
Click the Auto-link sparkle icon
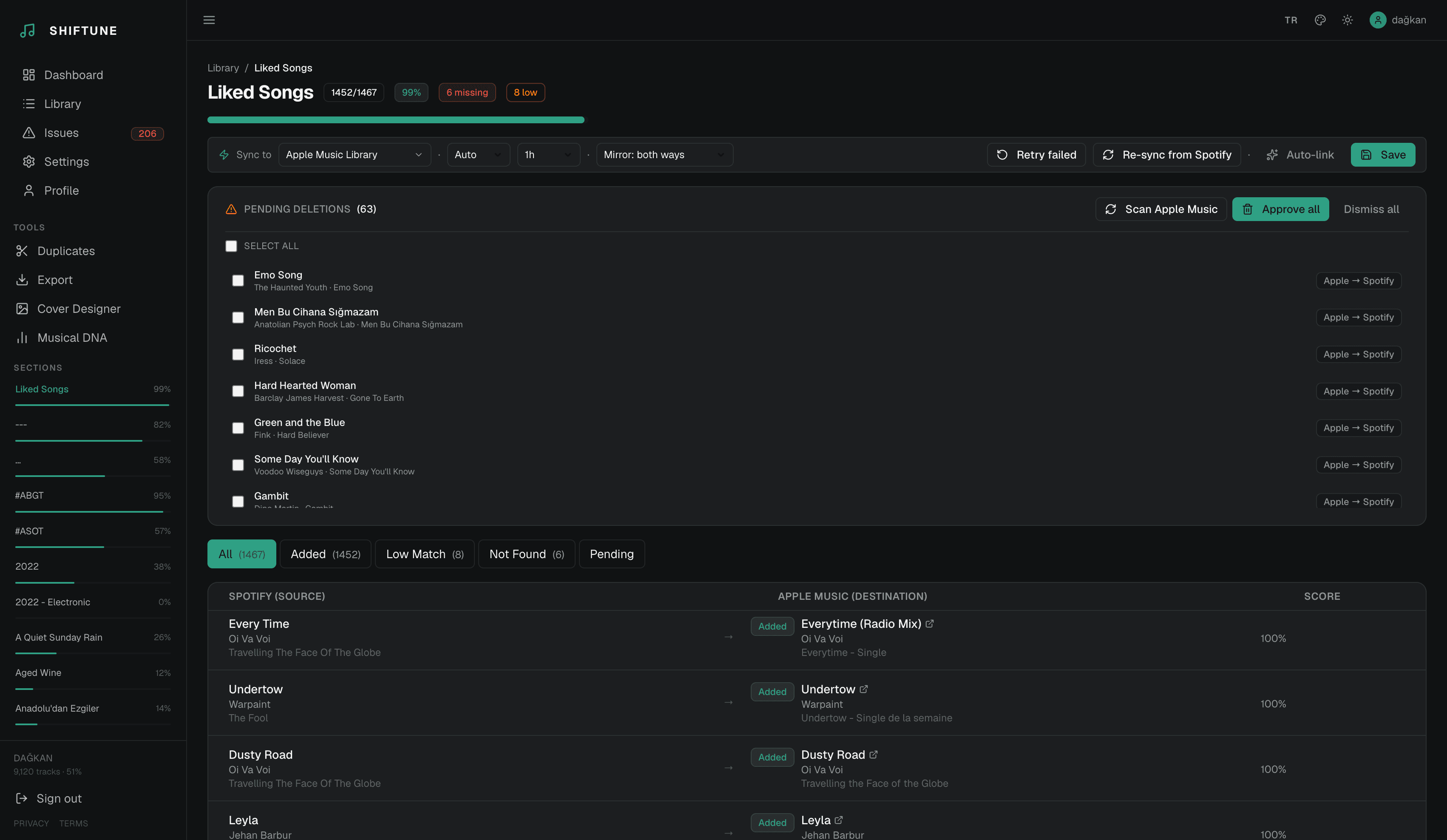tap(1272, 154)
